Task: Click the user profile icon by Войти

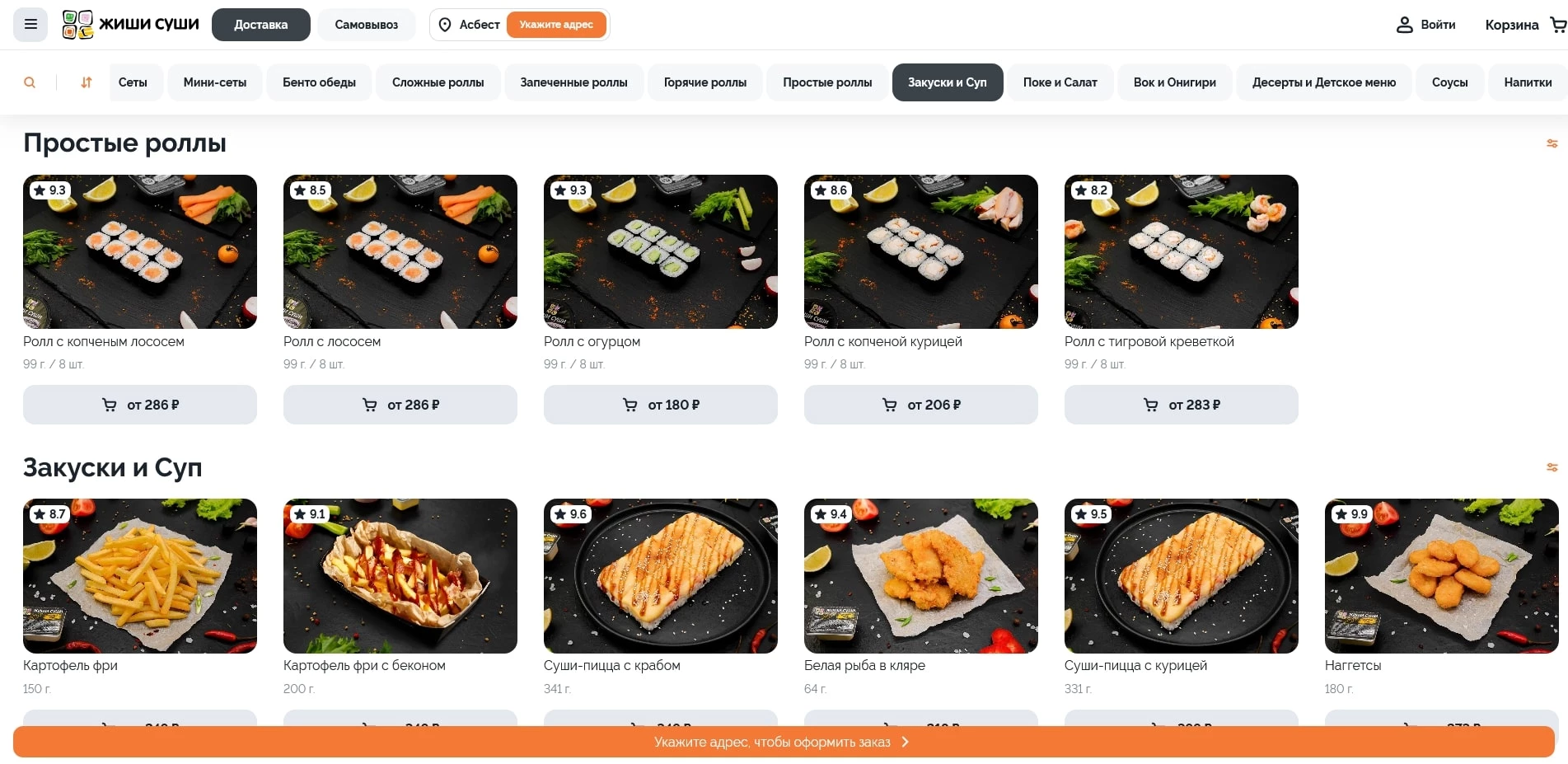Action: point(1405,25)
